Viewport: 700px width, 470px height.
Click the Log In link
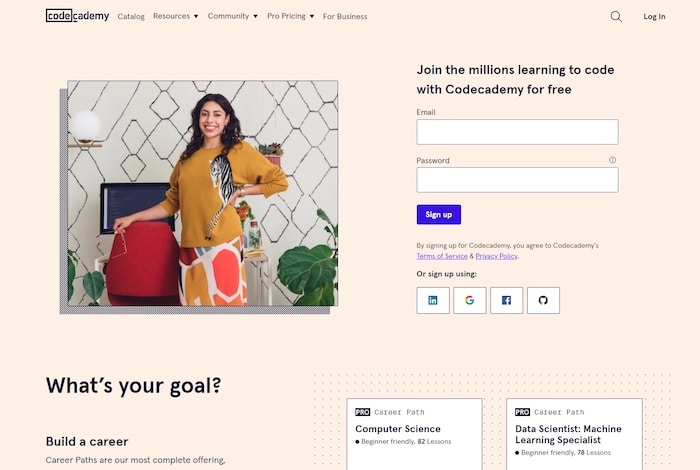[x=654, y=17]
